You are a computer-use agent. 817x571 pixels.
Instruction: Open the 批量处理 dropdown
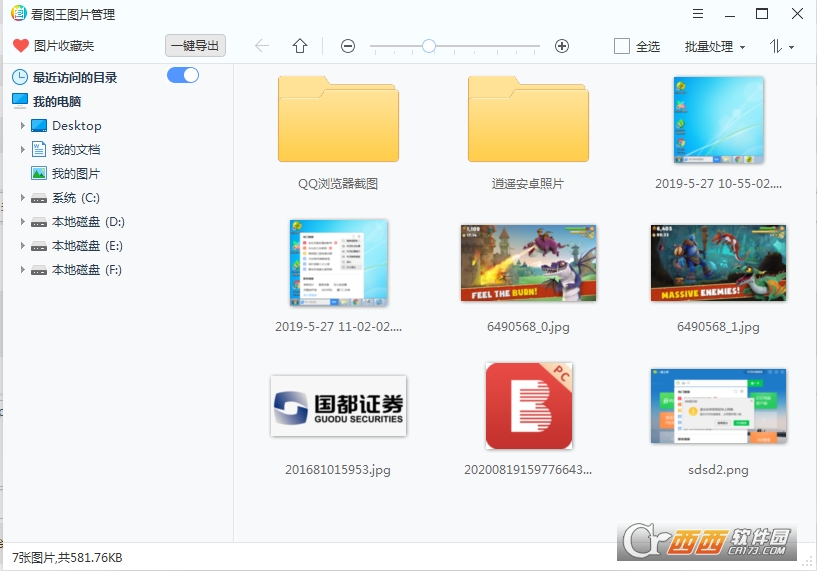click(x=715, y=47)
